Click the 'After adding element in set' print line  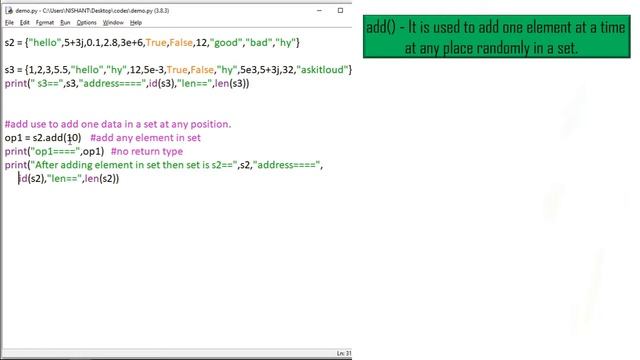[x=164, y=165]
